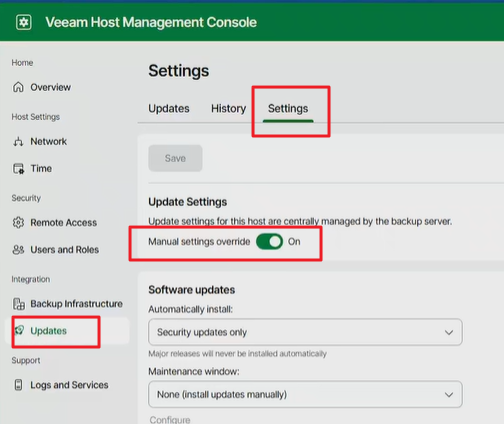Viewport: 504px width, 424px height.
Task: Click the 'Automatically install:' label
Action: click(191, 309)
